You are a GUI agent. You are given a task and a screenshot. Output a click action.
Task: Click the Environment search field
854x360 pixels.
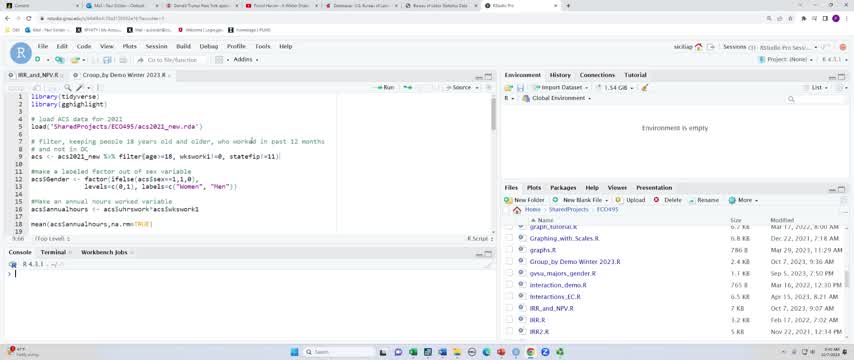coord(817,99)
